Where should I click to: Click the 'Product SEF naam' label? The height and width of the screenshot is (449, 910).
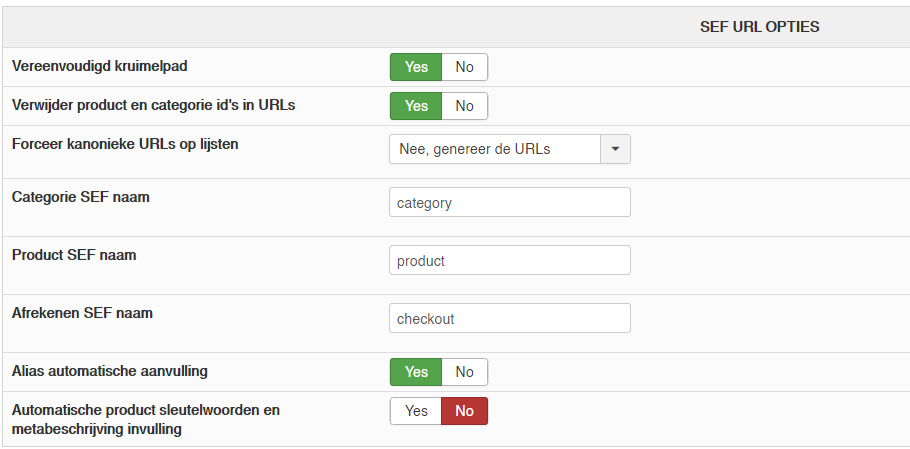click(x=74, y=255)
